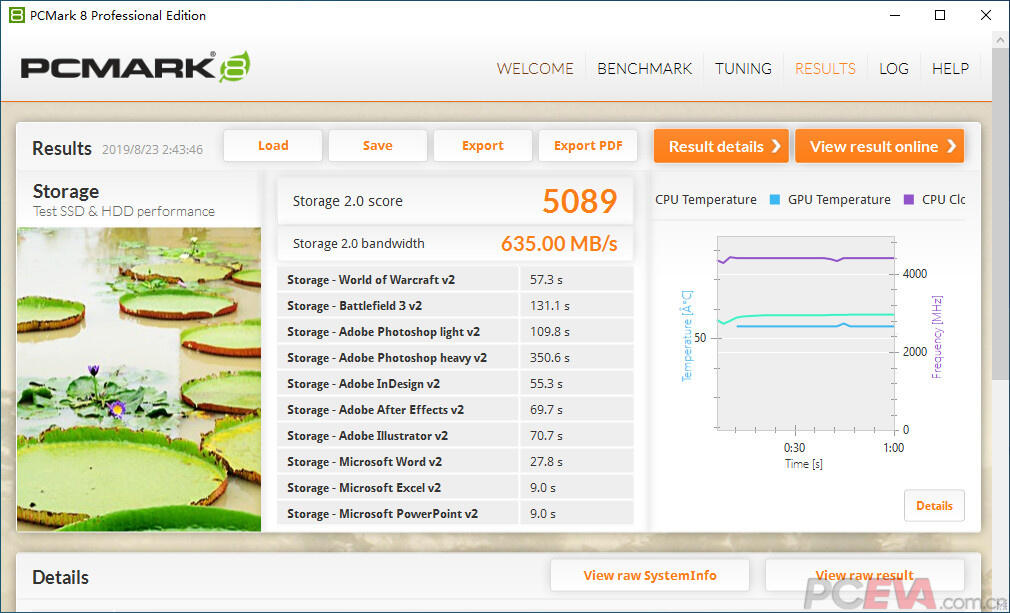
Task: Open the LOG tab
Action: (894, 68)
